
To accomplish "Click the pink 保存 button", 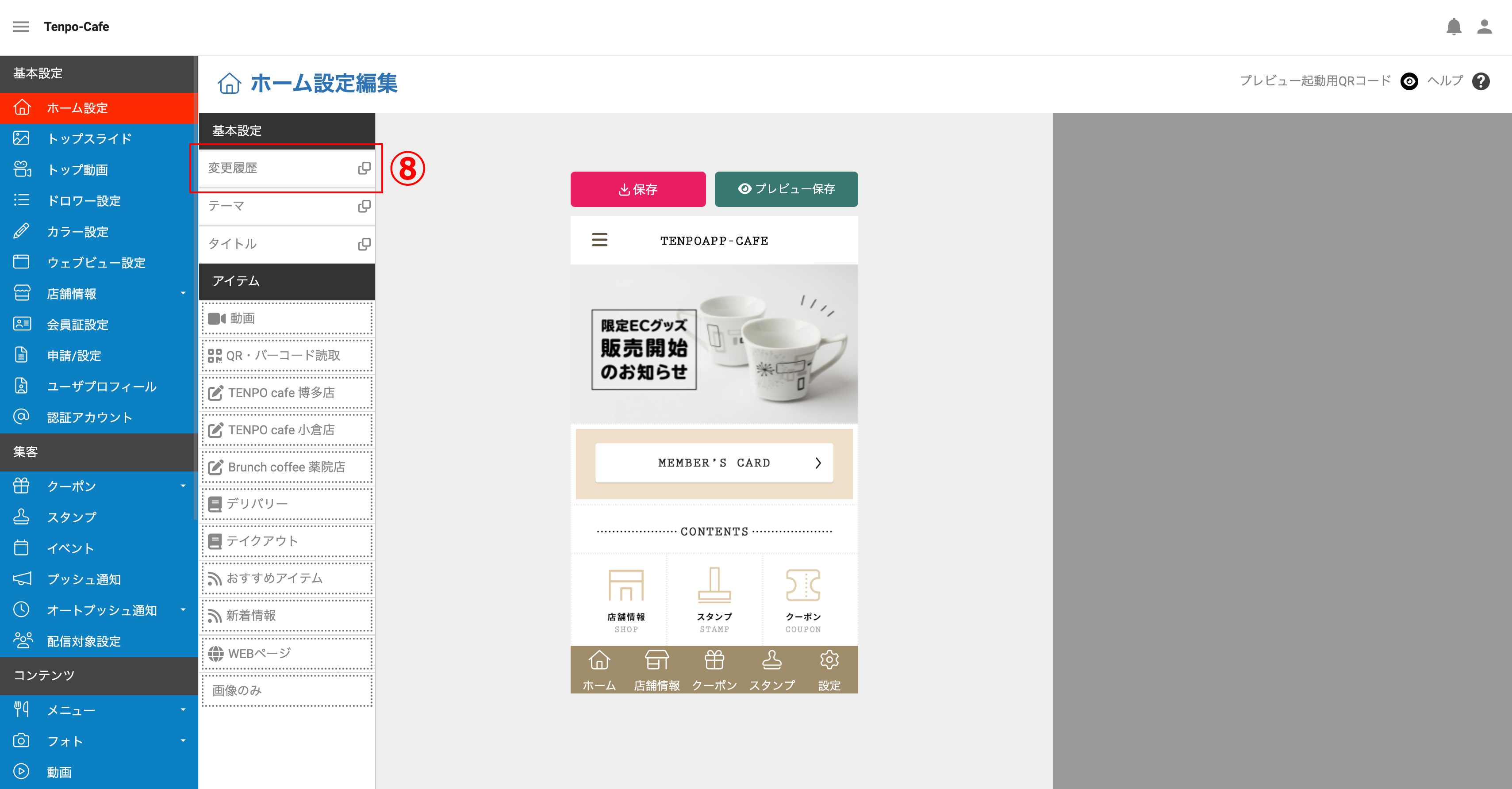I will click(638, 189).
